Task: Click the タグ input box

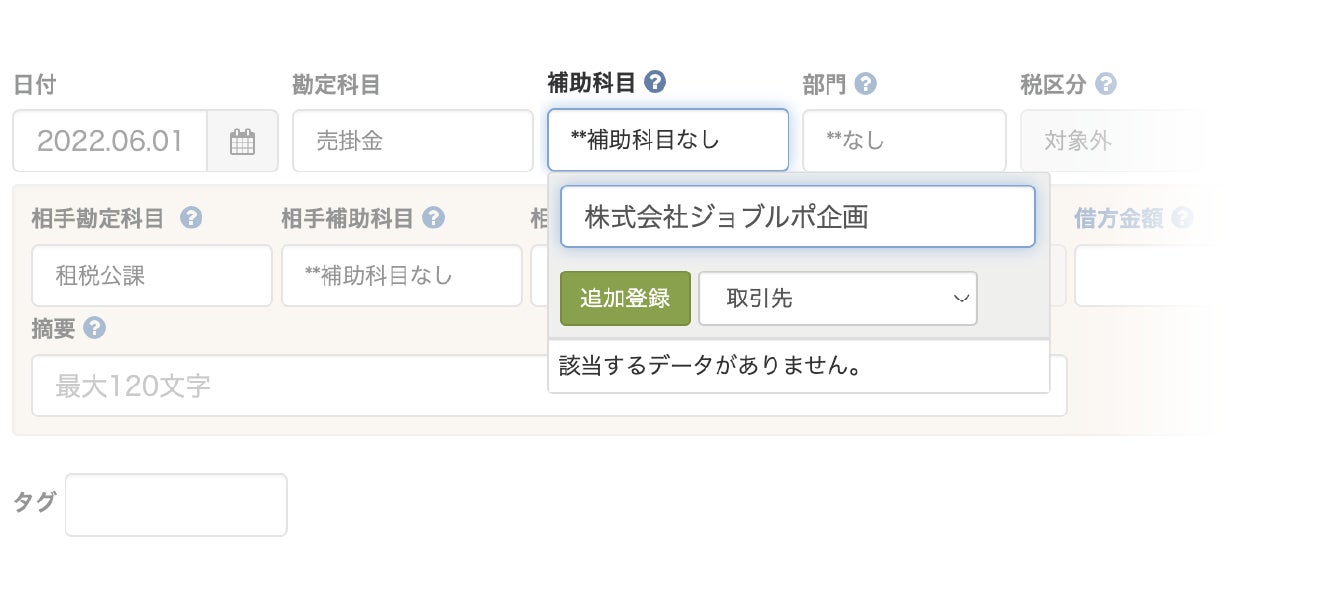Action: (176, 505)
